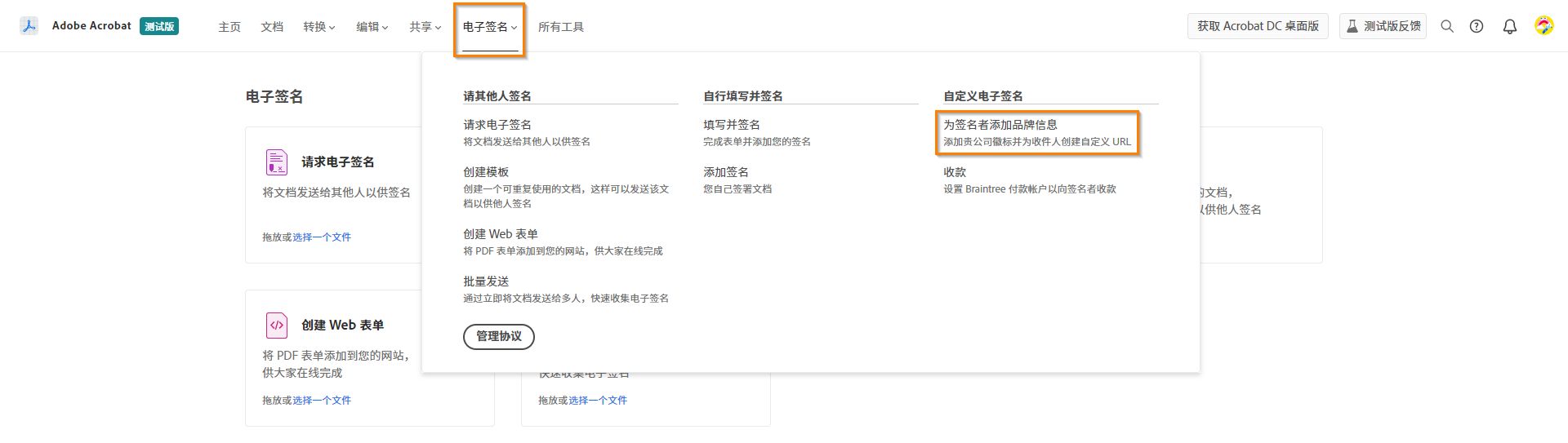This screenshot has width=1568, height=443.
Task: Open the notifications bell icon
Action: coord(1510,26)
